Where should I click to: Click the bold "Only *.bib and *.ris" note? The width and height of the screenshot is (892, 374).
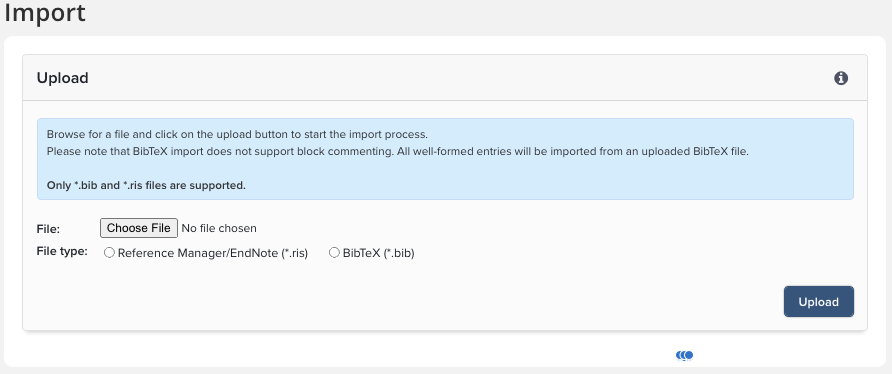(146, 186)
